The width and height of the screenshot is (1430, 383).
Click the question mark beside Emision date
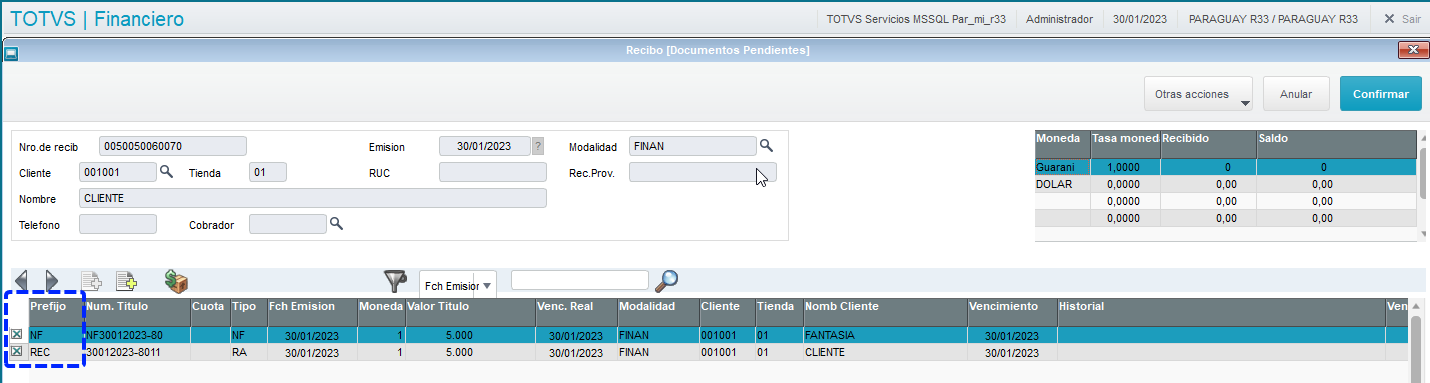click(538, 146)
